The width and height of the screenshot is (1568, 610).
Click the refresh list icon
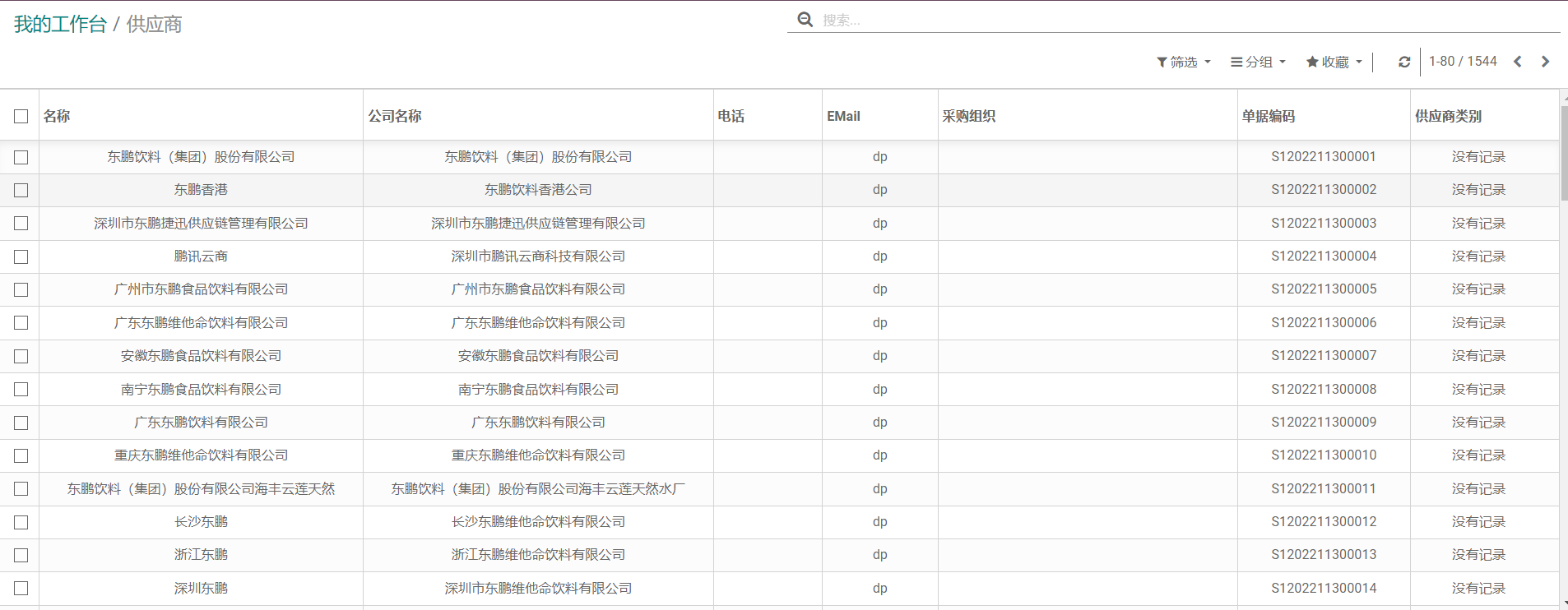[1404, 62]
